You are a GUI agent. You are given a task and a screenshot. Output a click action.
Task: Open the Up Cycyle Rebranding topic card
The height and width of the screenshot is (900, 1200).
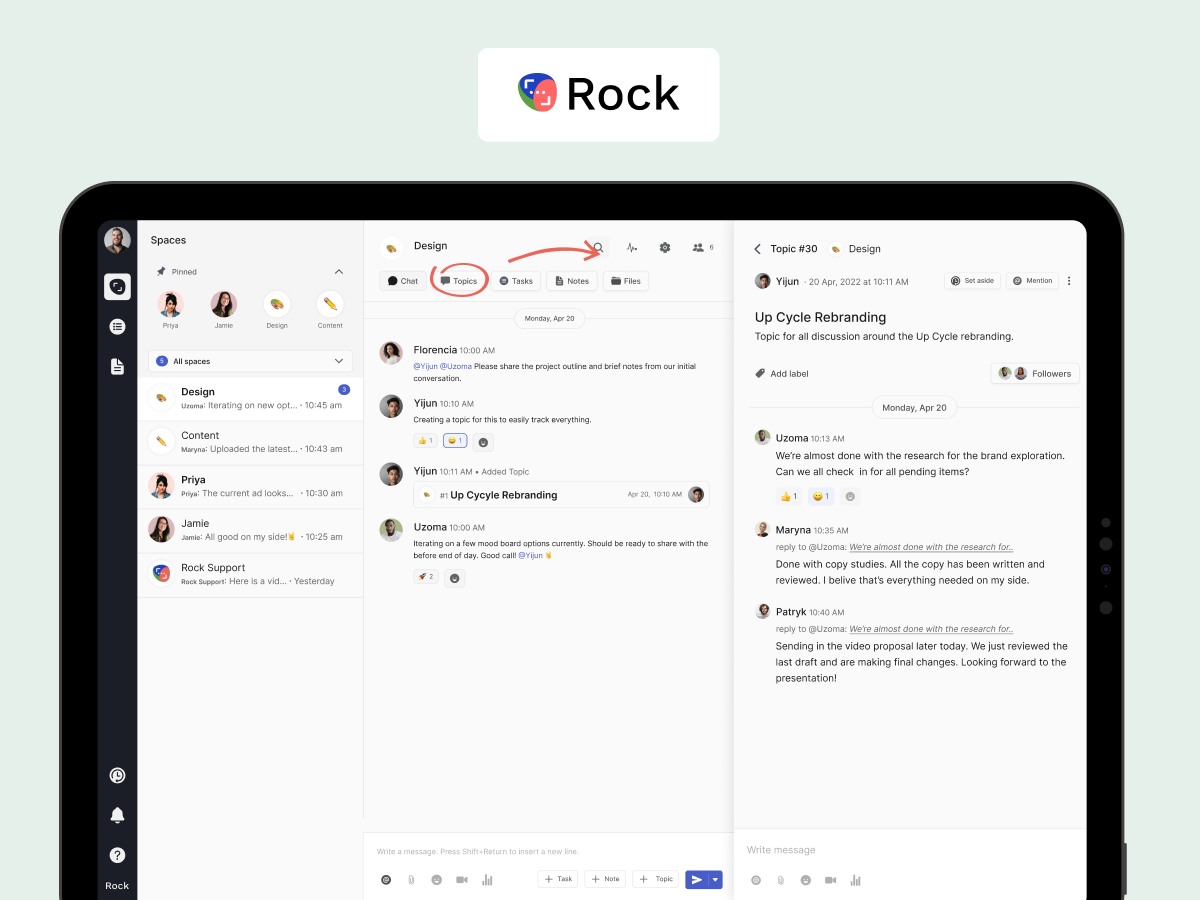(561, 494)
